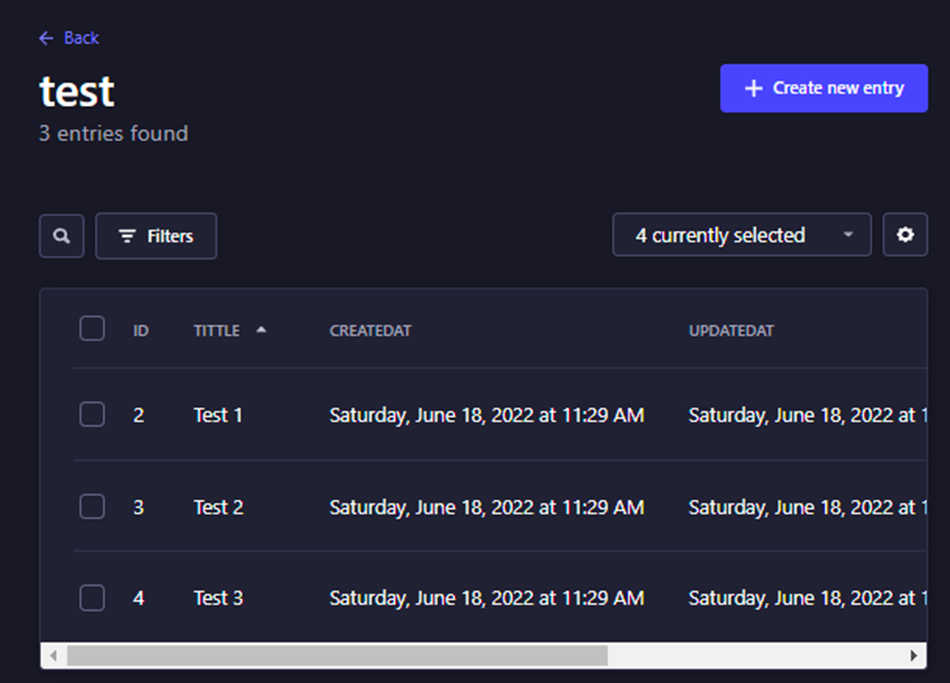Click the filter lines icon
The height and width of the screenshot is (683, 950).
tap(127, 236)
